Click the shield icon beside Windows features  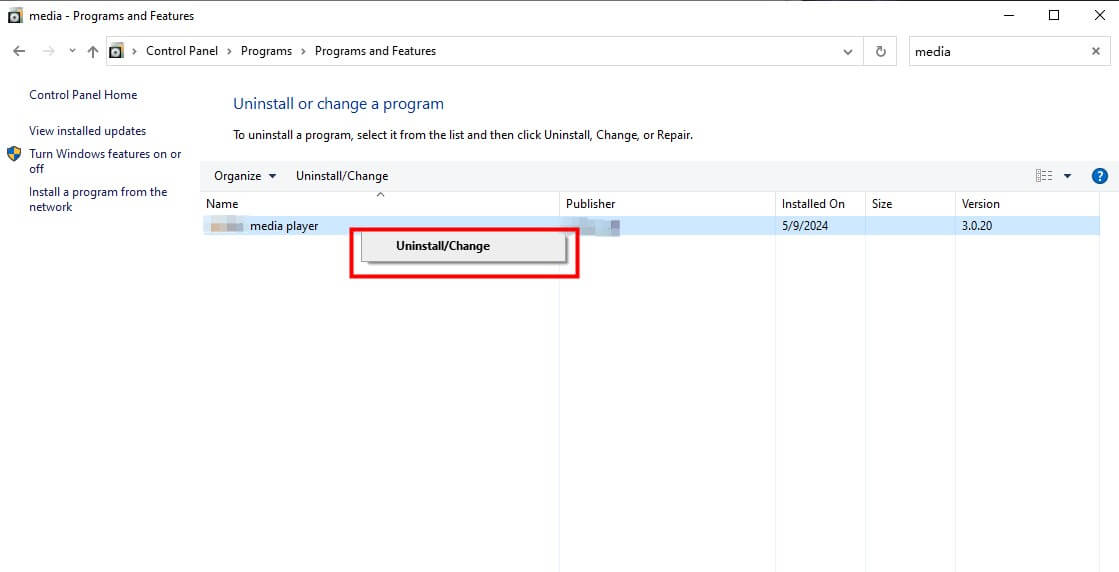tap(14, 154)
